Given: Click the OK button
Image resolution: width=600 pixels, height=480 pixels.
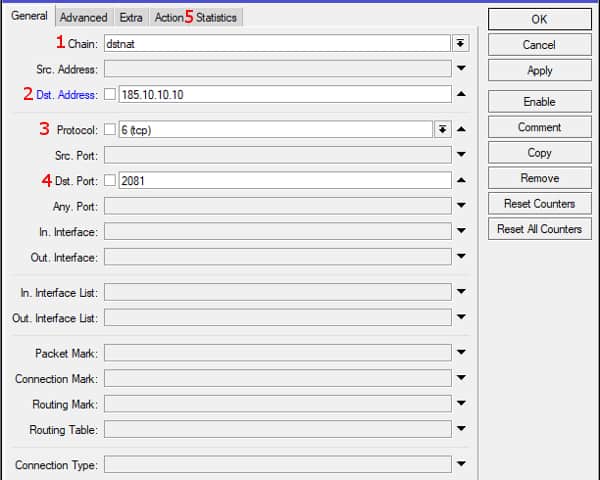Looking at the screenshot, I should tap(540, 19).
